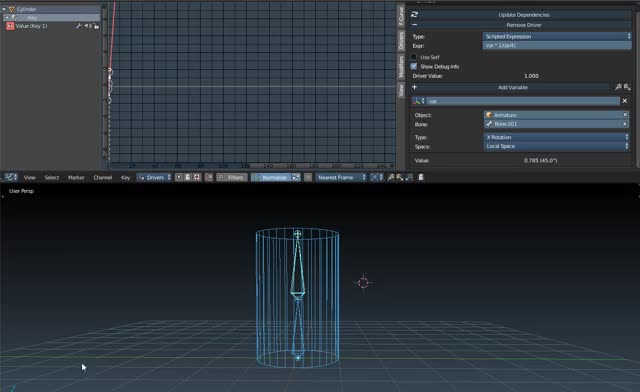Viewport: 640px width, 392px height.
Task: Open the pivot point selector in graph header
Action: pyautogui.click(x=376, y=177)
